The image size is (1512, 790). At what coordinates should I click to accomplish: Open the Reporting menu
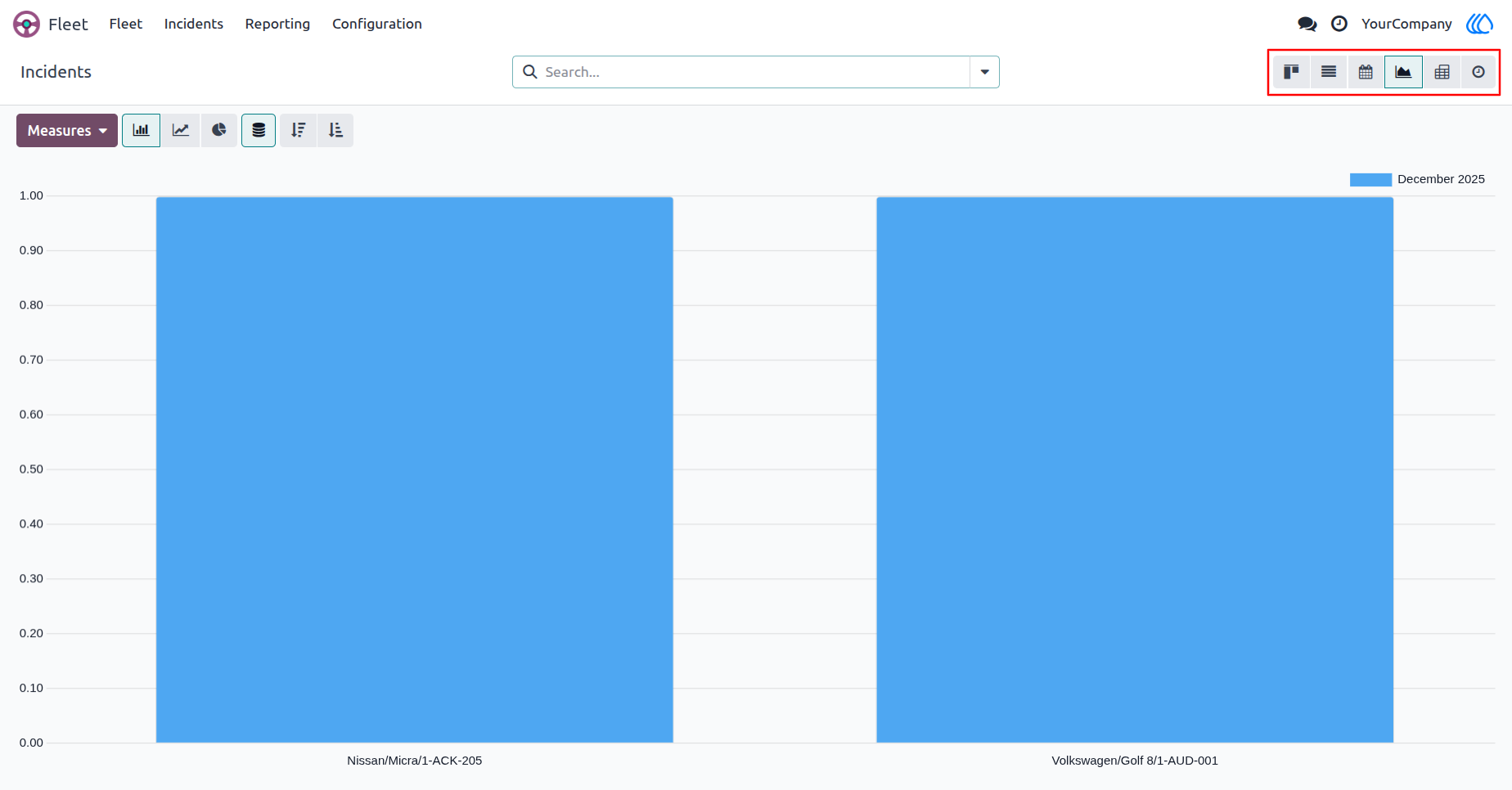(x=277, y=24)
